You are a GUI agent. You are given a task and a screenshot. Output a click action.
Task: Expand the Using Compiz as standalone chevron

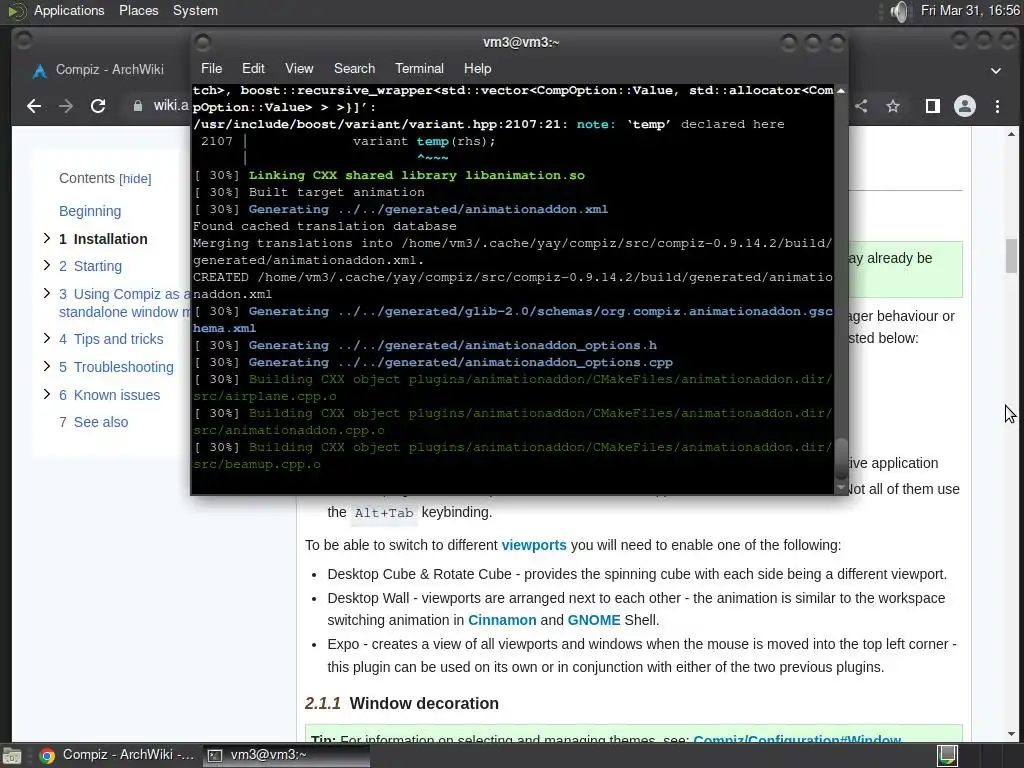[x=46, y=293]
